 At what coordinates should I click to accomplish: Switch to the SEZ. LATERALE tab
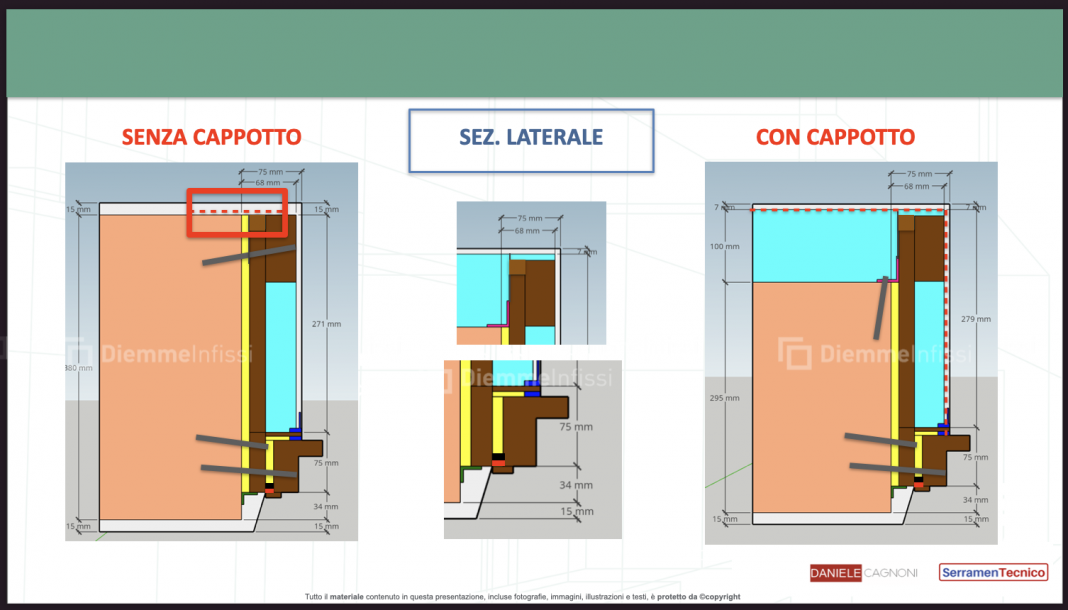[531, 140]
